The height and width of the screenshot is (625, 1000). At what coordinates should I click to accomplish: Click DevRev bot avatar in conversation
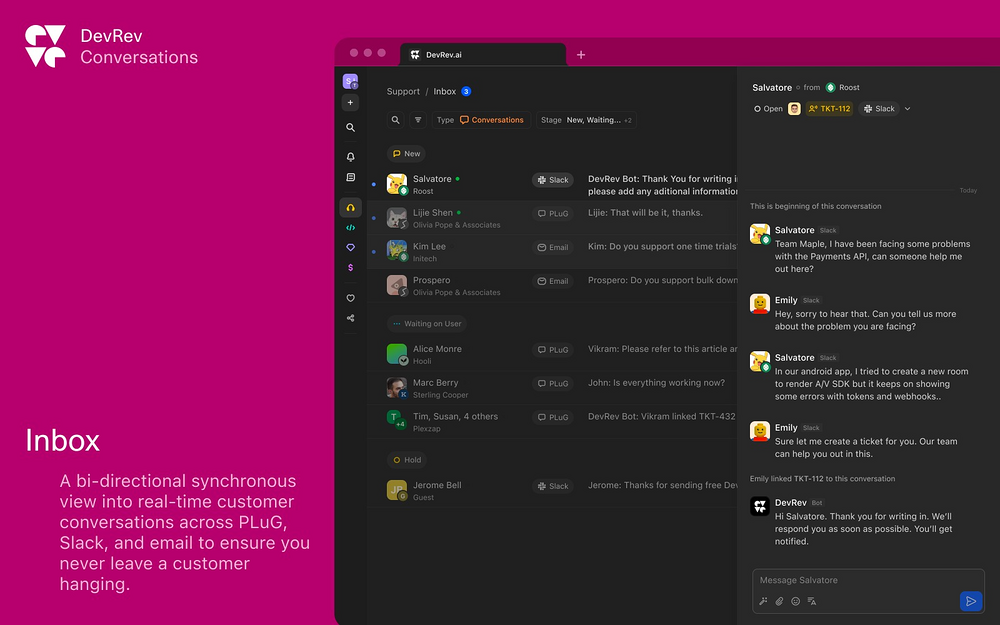point(760,506)
